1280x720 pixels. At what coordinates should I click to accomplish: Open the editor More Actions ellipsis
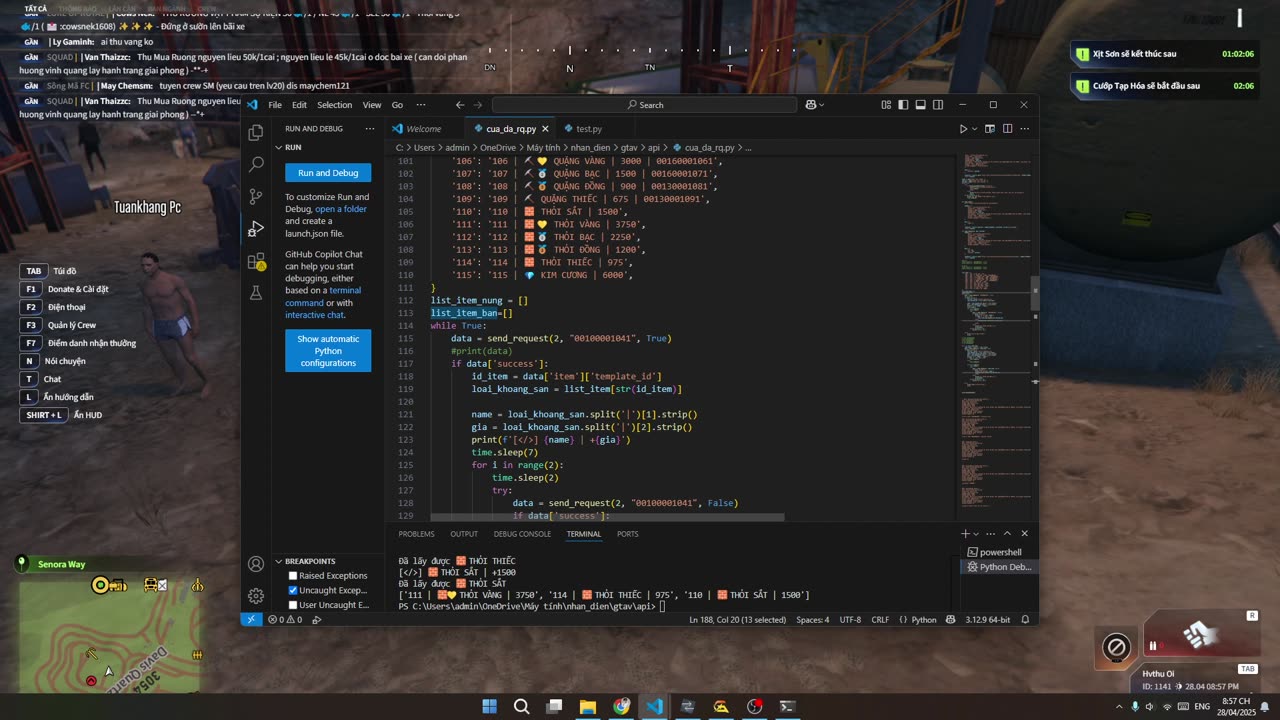pyautogui.click(x=1024, y=129)
